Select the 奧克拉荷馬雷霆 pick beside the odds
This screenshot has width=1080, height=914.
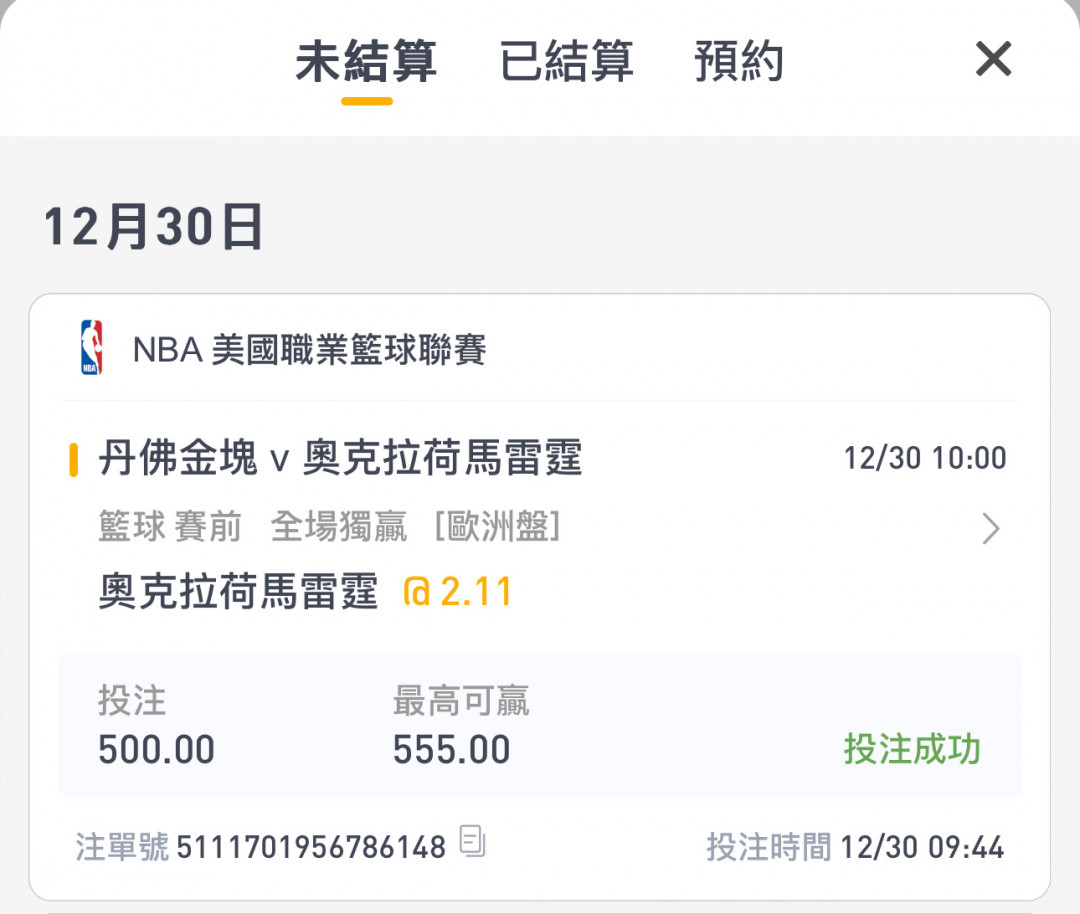pyautogui.click(x=238, y=593)
